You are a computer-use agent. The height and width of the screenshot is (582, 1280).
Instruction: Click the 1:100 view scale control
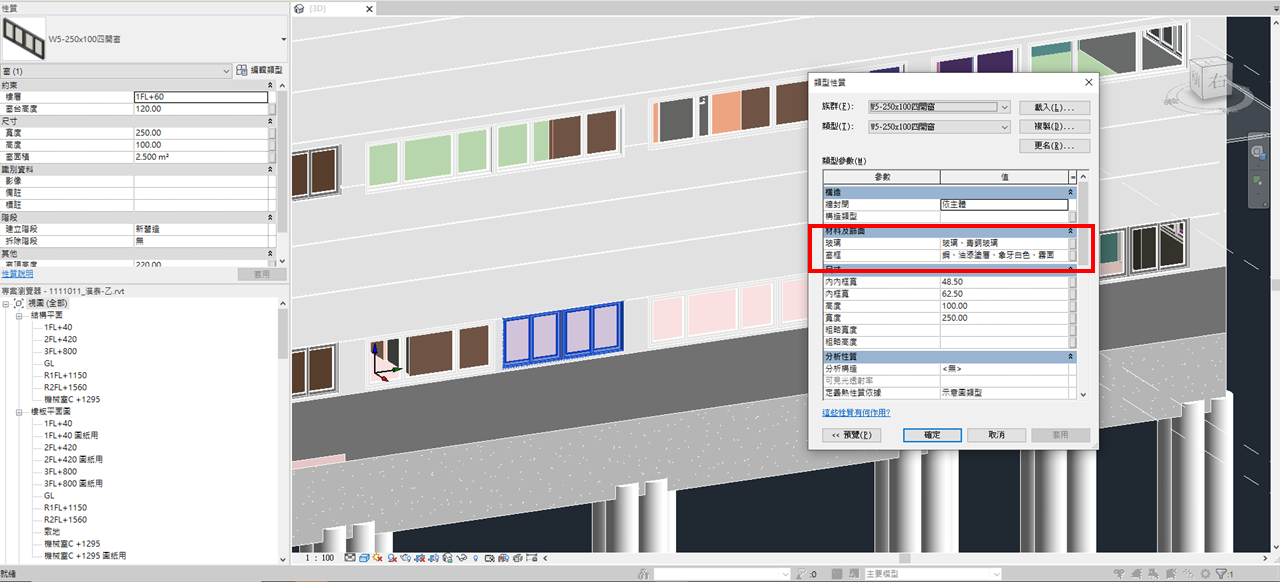tap(318, 558)
